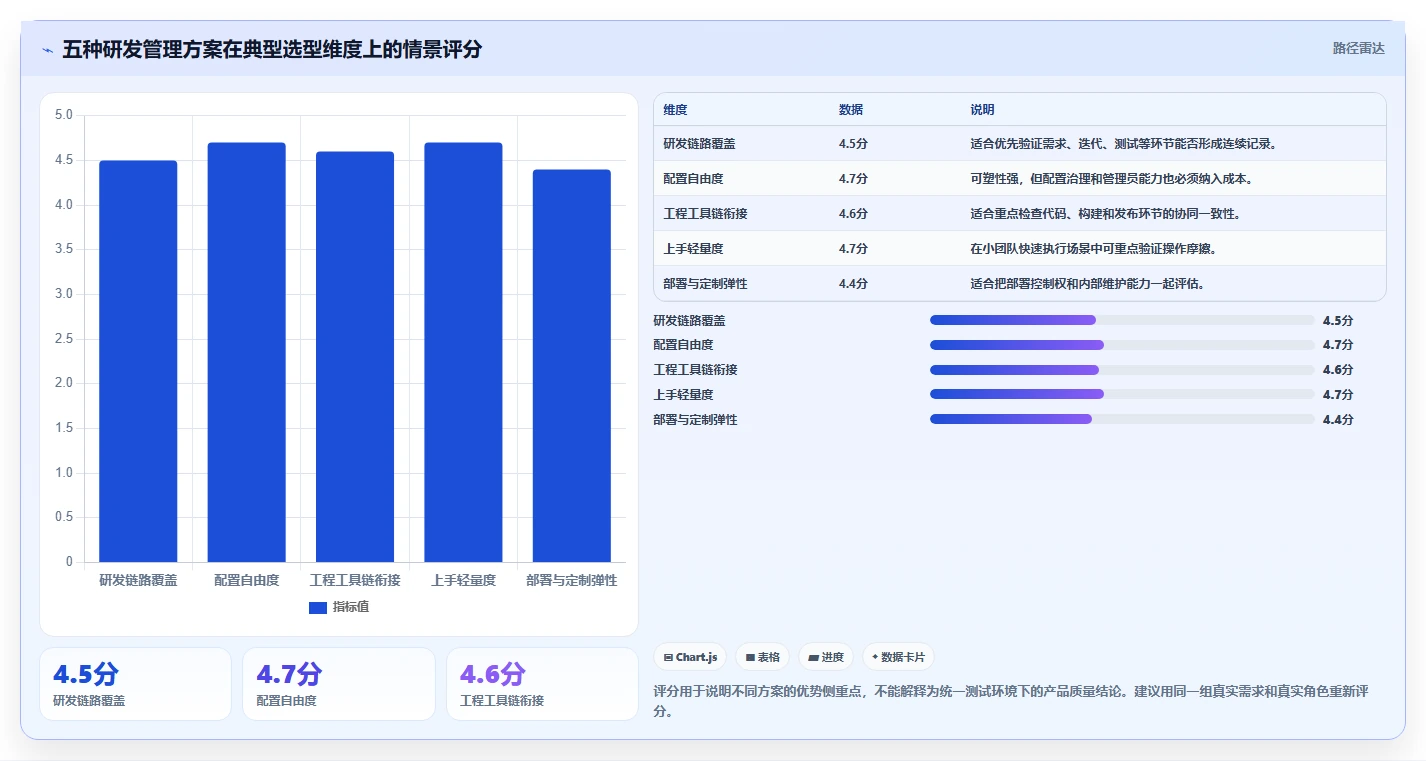Viewport: 1426px width, 761px height.
Task: Click the title icon beside the dashboard heading
Action: point(47,50)
